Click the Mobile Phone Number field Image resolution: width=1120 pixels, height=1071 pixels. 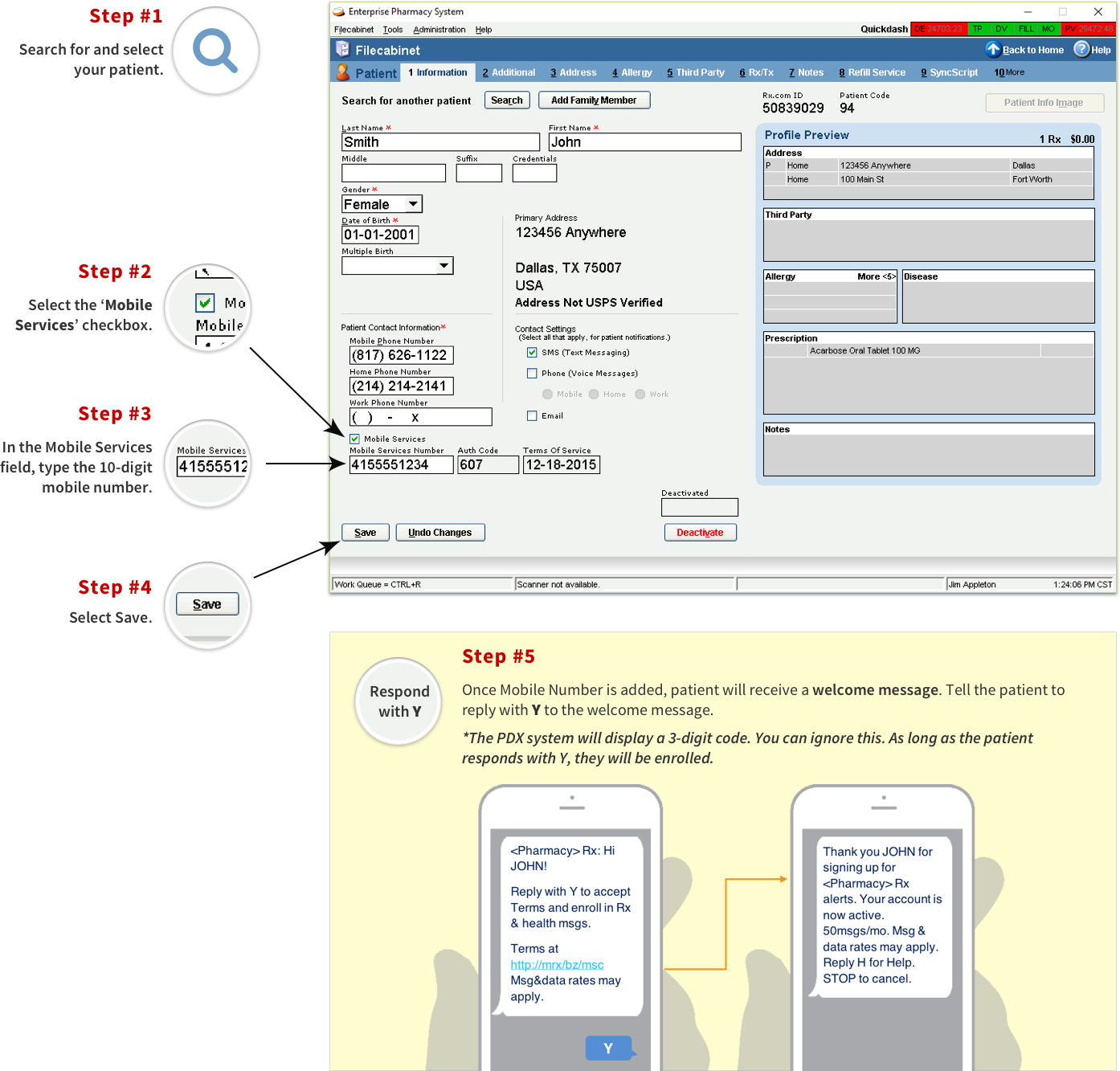coord(402,355)
